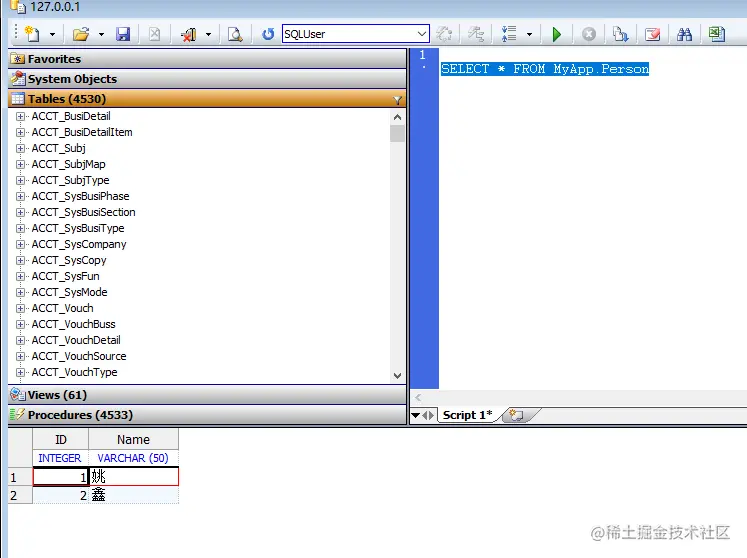Click the row 1 header
This screenshot has width=747, height=558.
[x=20, y=477]
